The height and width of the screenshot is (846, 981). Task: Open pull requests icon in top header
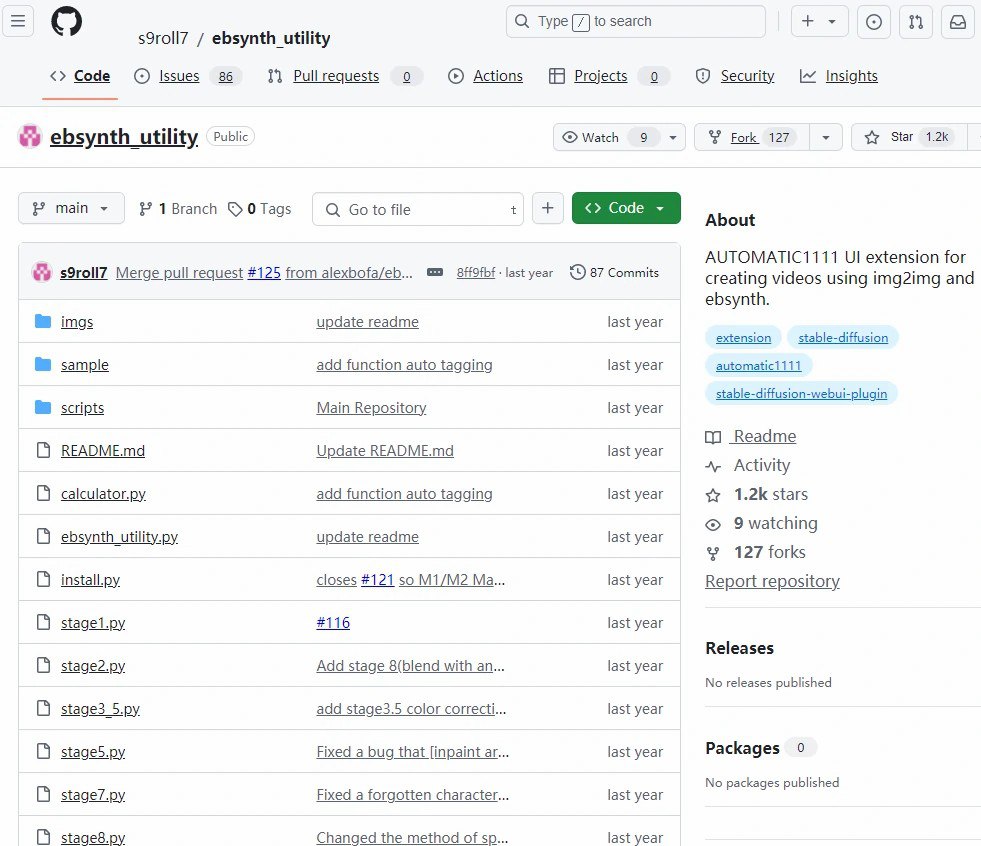(x=916, y=22)
